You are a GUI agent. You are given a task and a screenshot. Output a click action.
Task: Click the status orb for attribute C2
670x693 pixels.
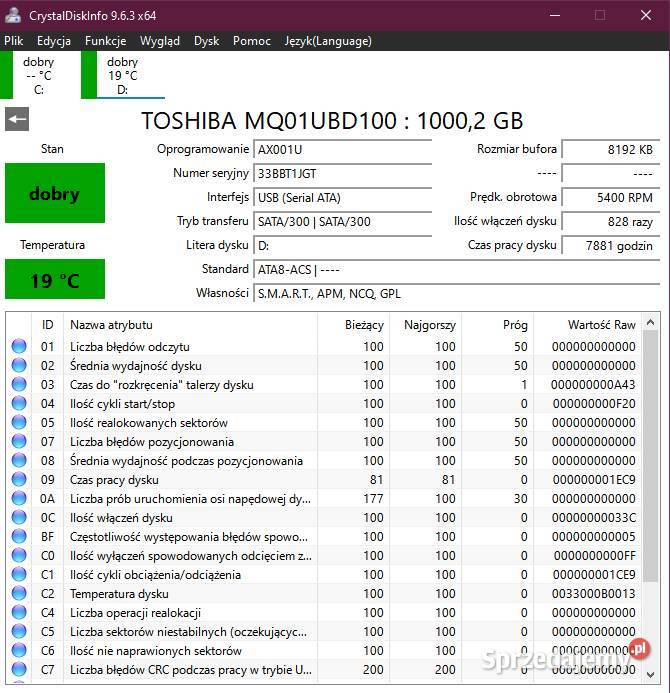19,593
